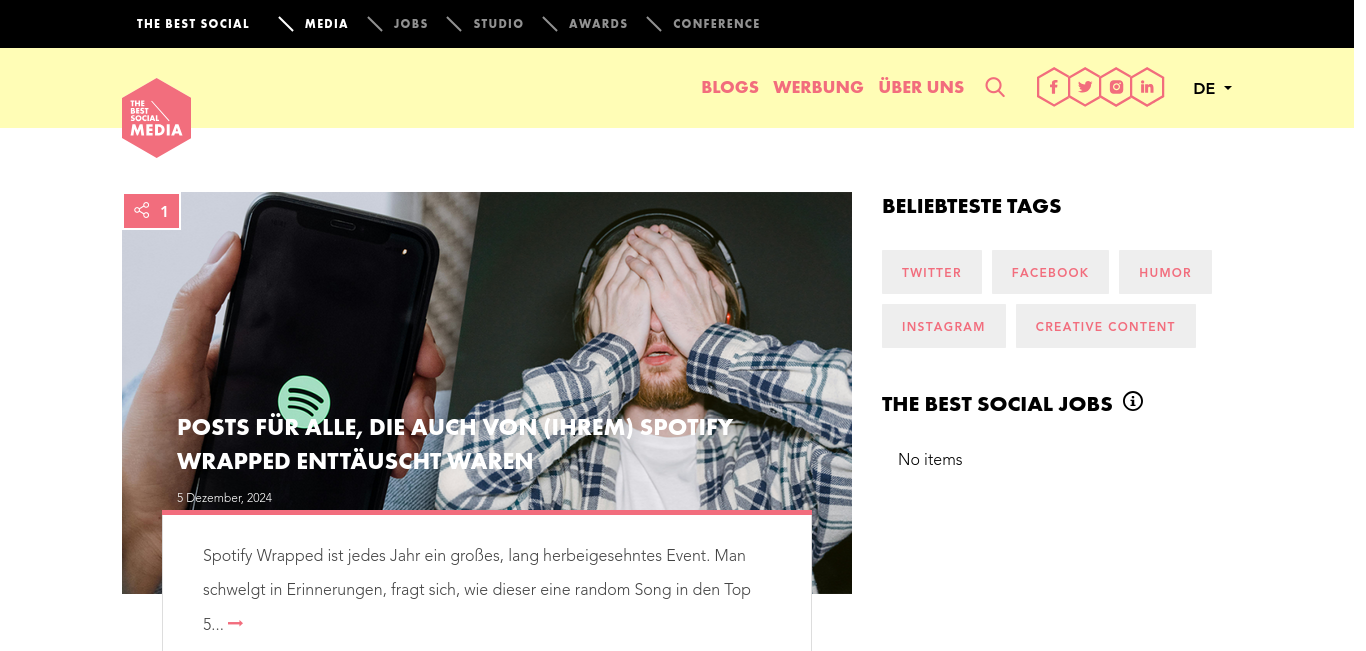Screen dimensions: 1366x651
Task: Open the Werbung menu item
Action: 818,87
